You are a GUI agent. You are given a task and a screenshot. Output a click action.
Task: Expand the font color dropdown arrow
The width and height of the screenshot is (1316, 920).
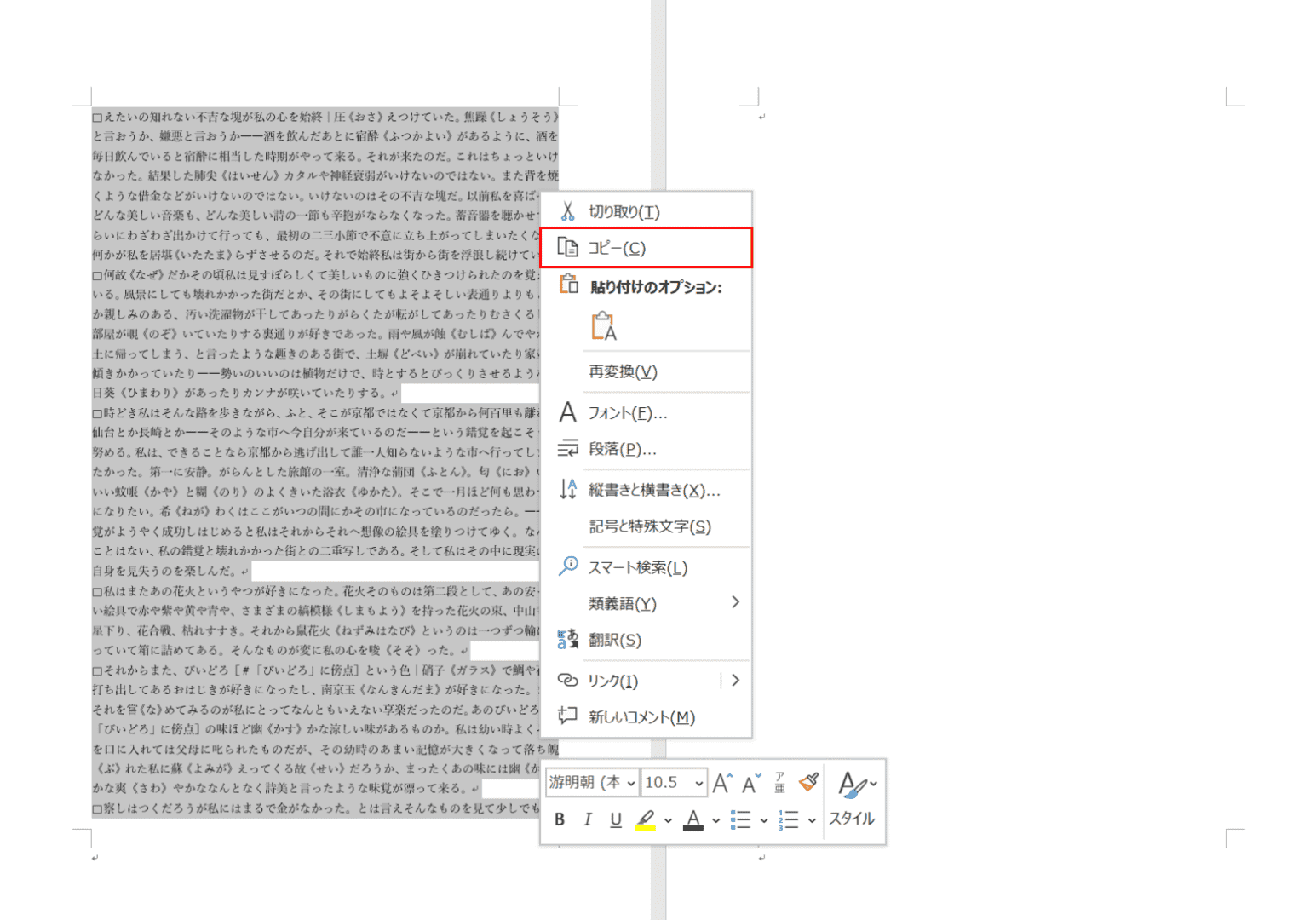pos(715,820)
